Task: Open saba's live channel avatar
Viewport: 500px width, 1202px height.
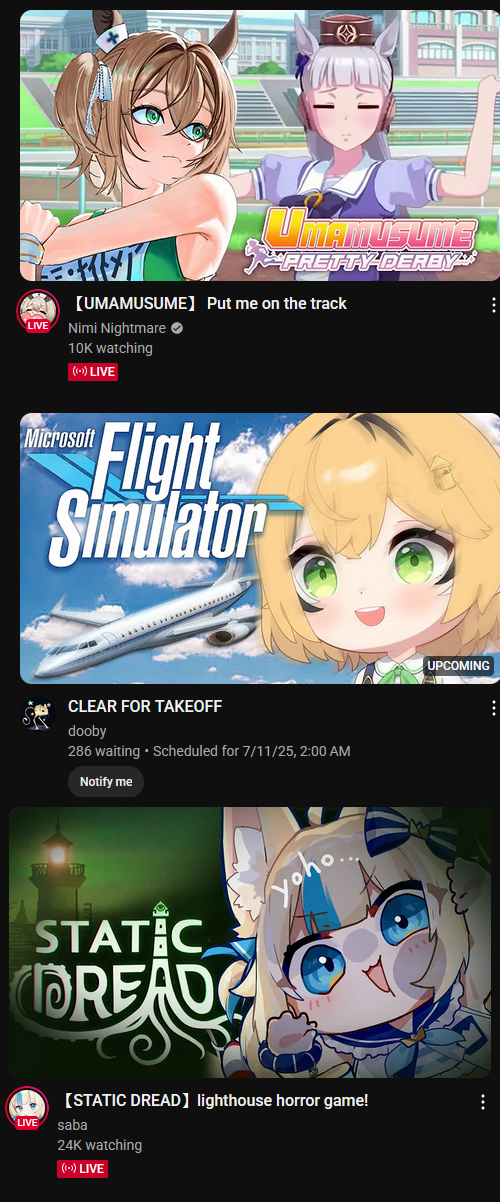Action: (27, 1107)
